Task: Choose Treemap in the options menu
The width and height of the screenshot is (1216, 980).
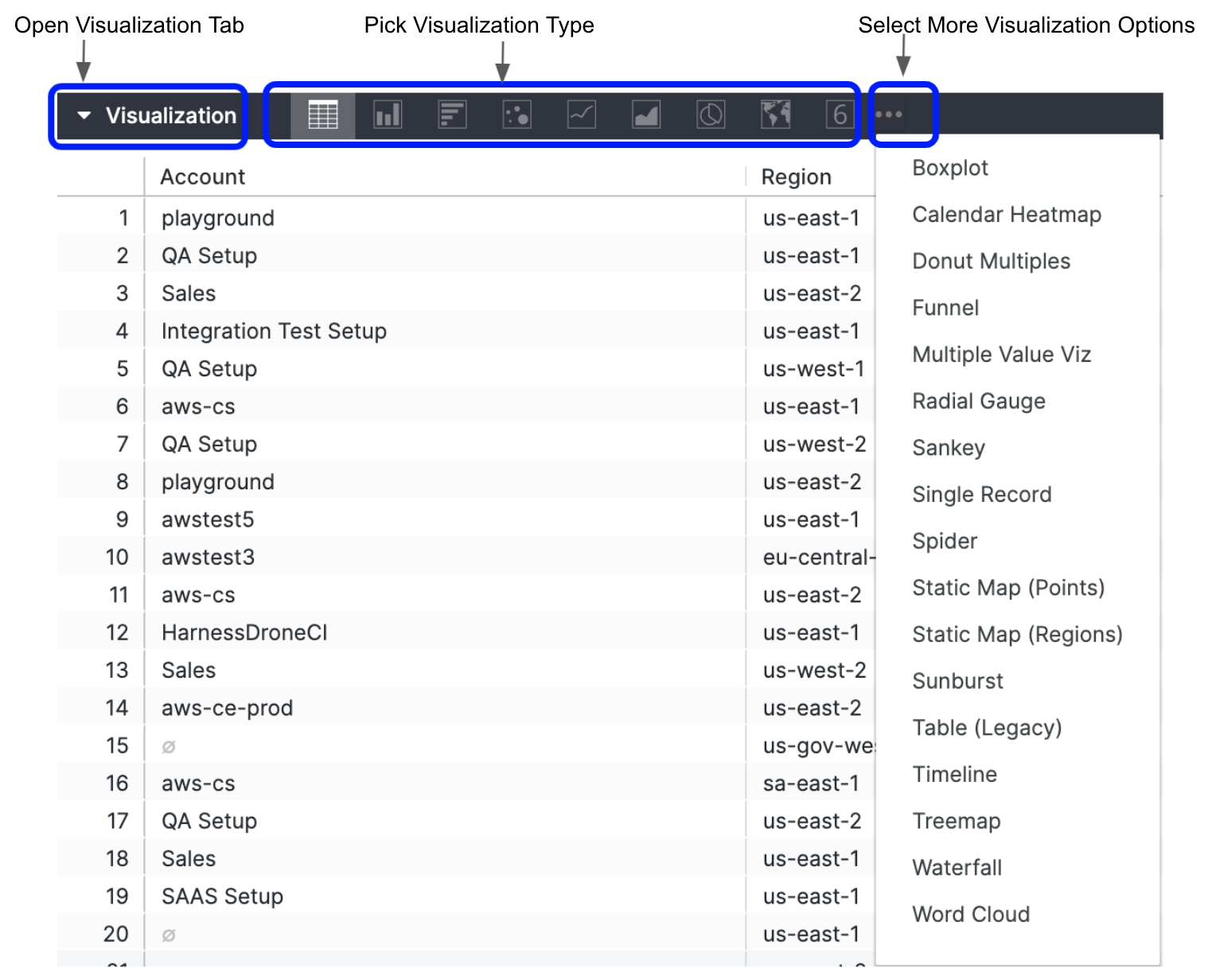Action: 956,821
